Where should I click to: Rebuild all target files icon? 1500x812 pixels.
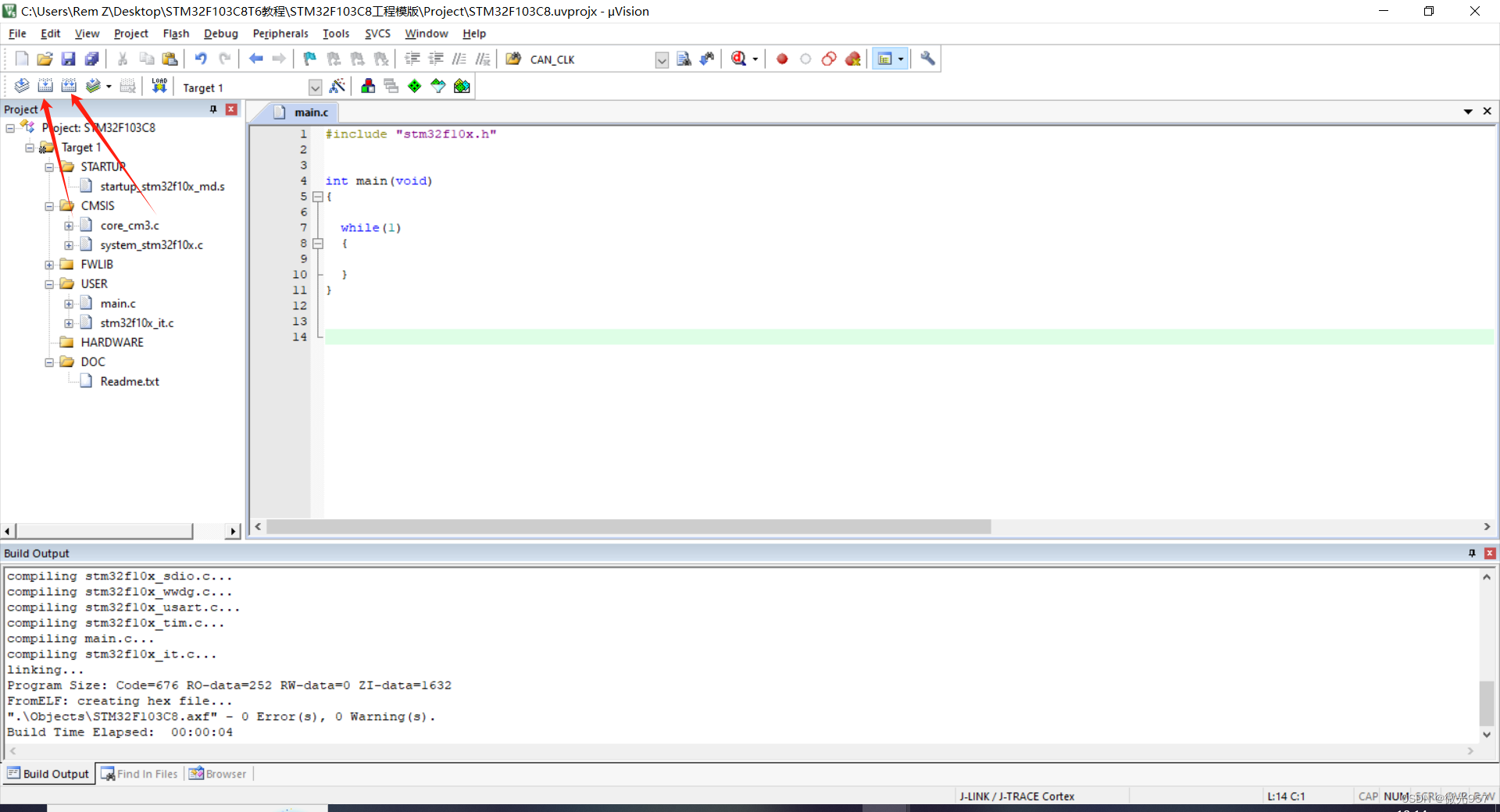point(69,86)
